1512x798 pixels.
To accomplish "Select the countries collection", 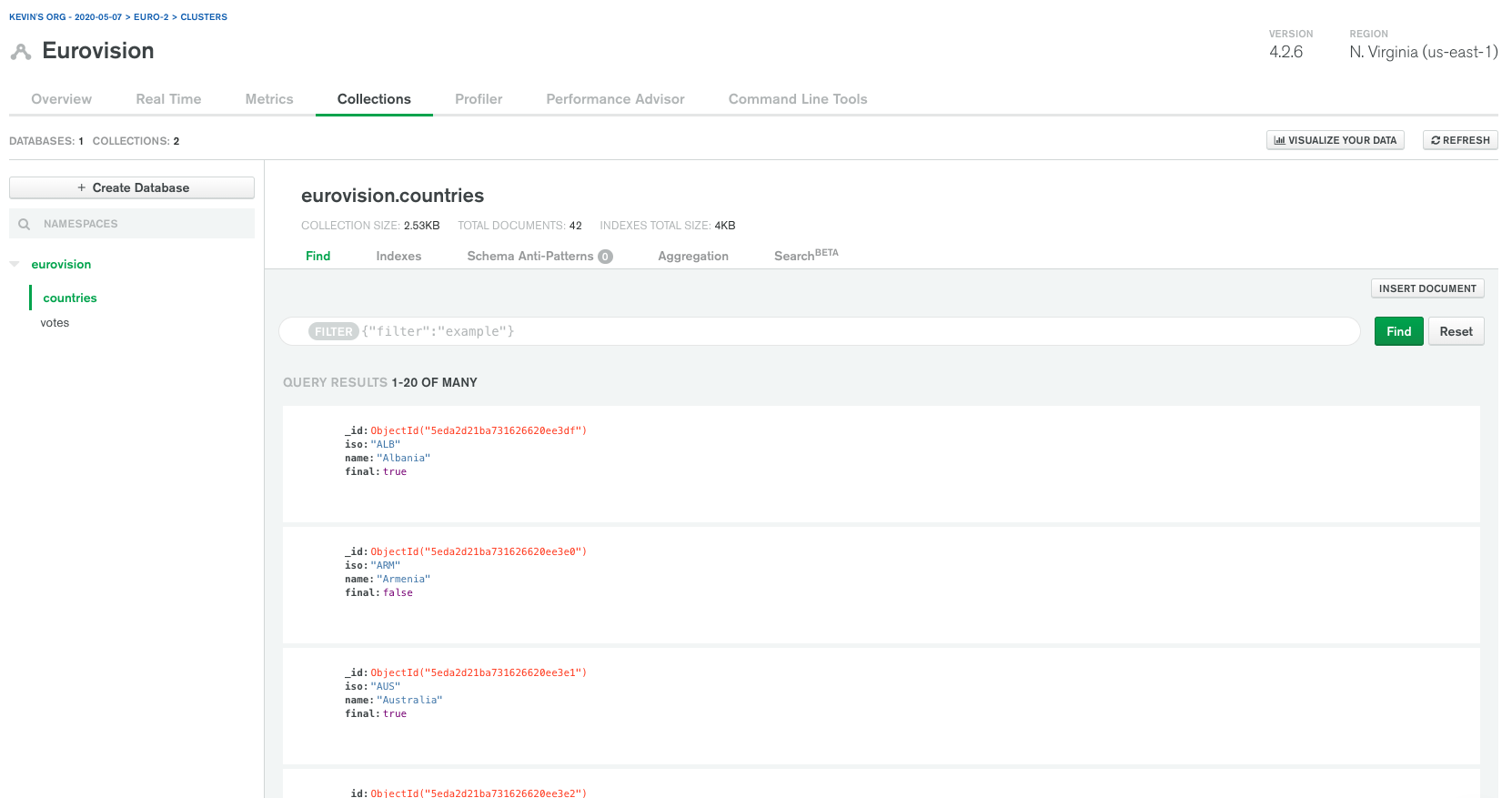I will click(x=70, y=298).
